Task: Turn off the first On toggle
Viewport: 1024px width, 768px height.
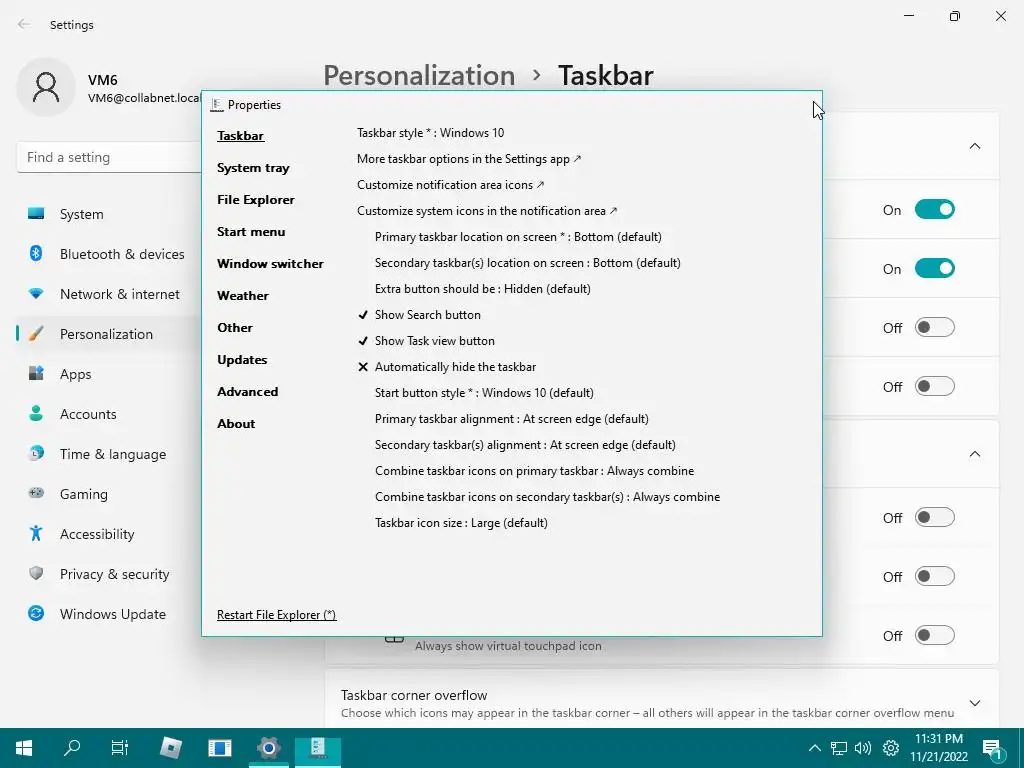Action: point(935,210)
